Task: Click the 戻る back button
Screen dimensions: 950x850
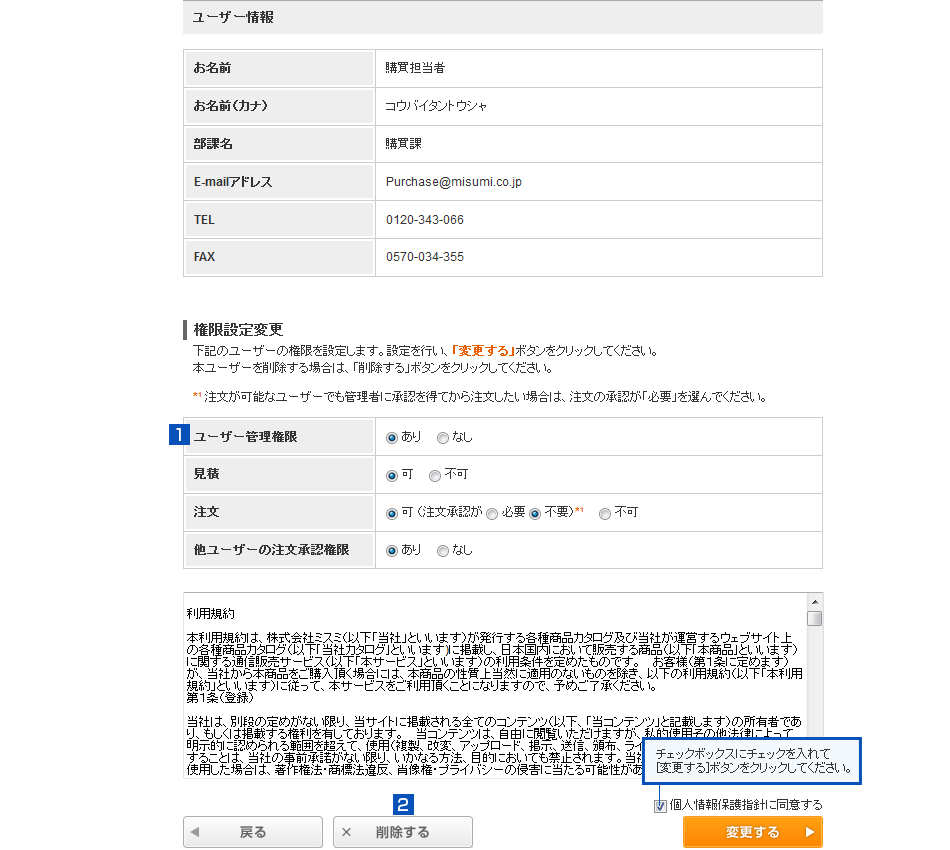Action: point(253,832)
